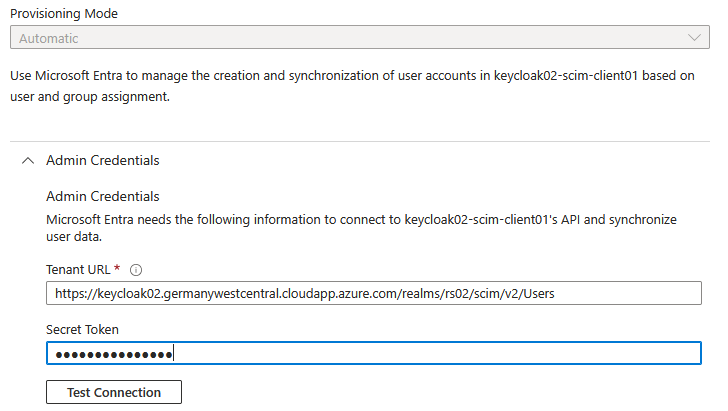
Task: Click the masked dots in Secret Token
Action: pos(112,354)
